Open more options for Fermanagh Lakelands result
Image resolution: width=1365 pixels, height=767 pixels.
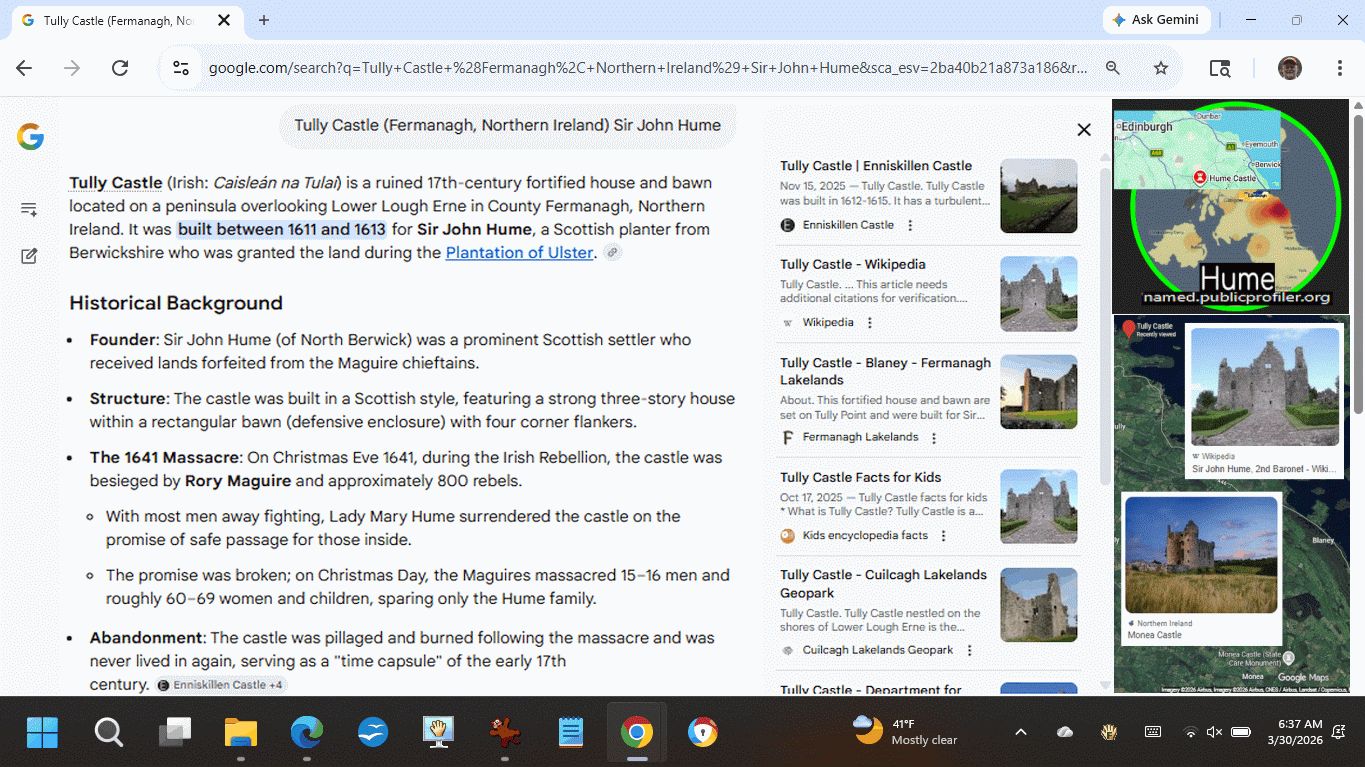[934, 438]
